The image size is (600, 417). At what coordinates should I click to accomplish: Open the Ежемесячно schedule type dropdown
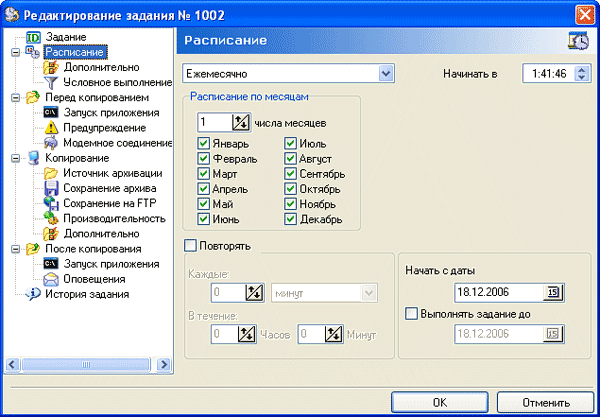point(386,73)
